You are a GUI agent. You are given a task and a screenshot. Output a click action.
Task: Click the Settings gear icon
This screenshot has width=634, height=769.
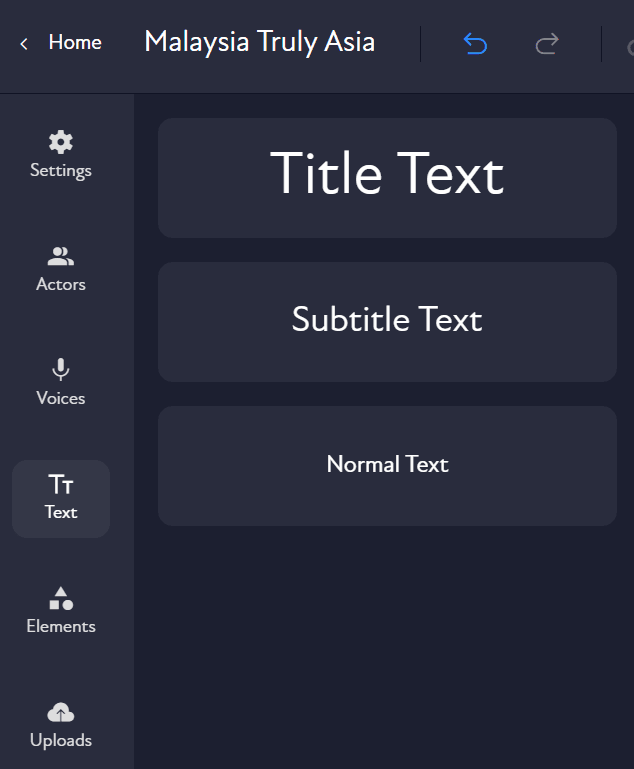[x=61, y=142]
